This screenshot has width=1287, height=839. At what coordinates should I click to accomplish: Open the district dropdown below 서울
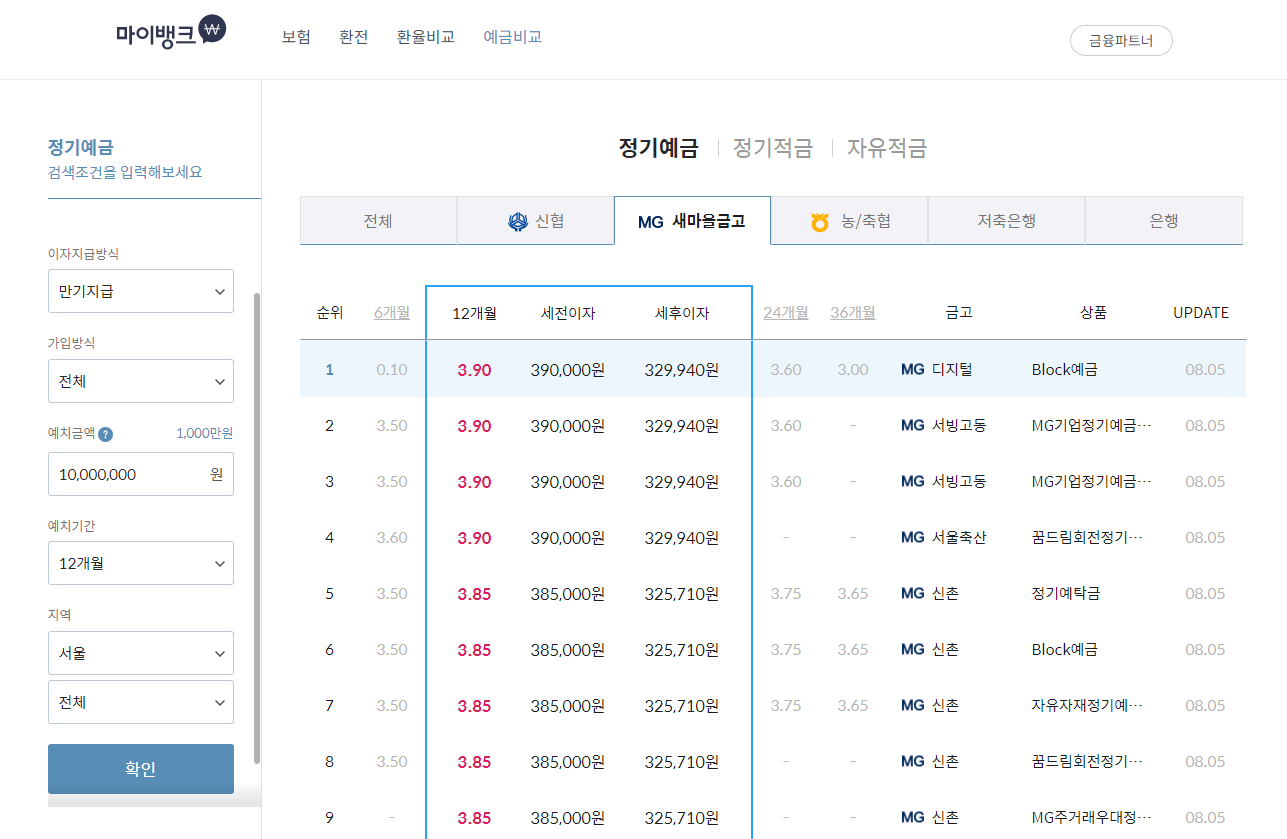coord(141,702)
